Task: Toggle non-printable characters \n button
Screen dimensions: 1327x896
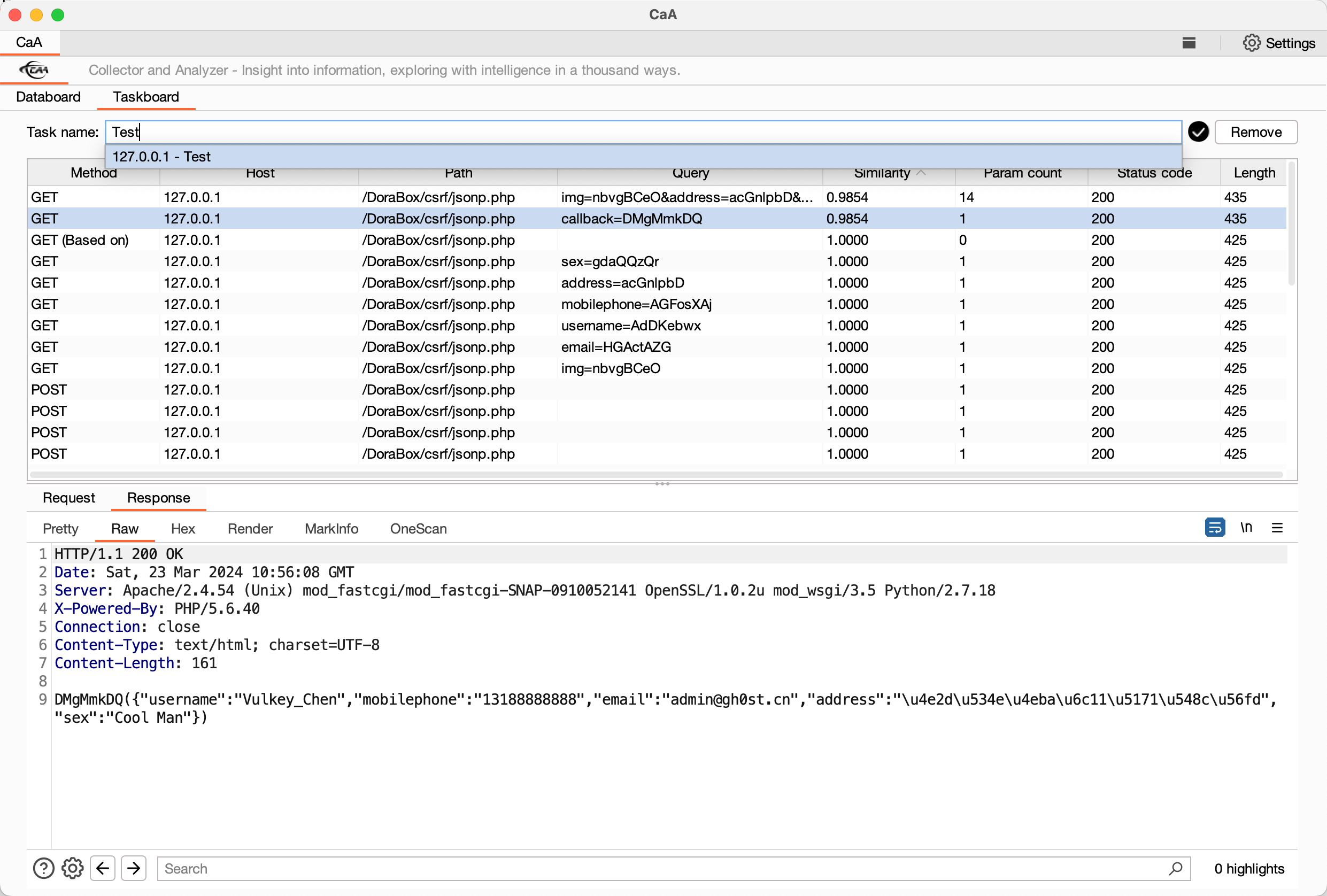Action: tap(1246, 528)
